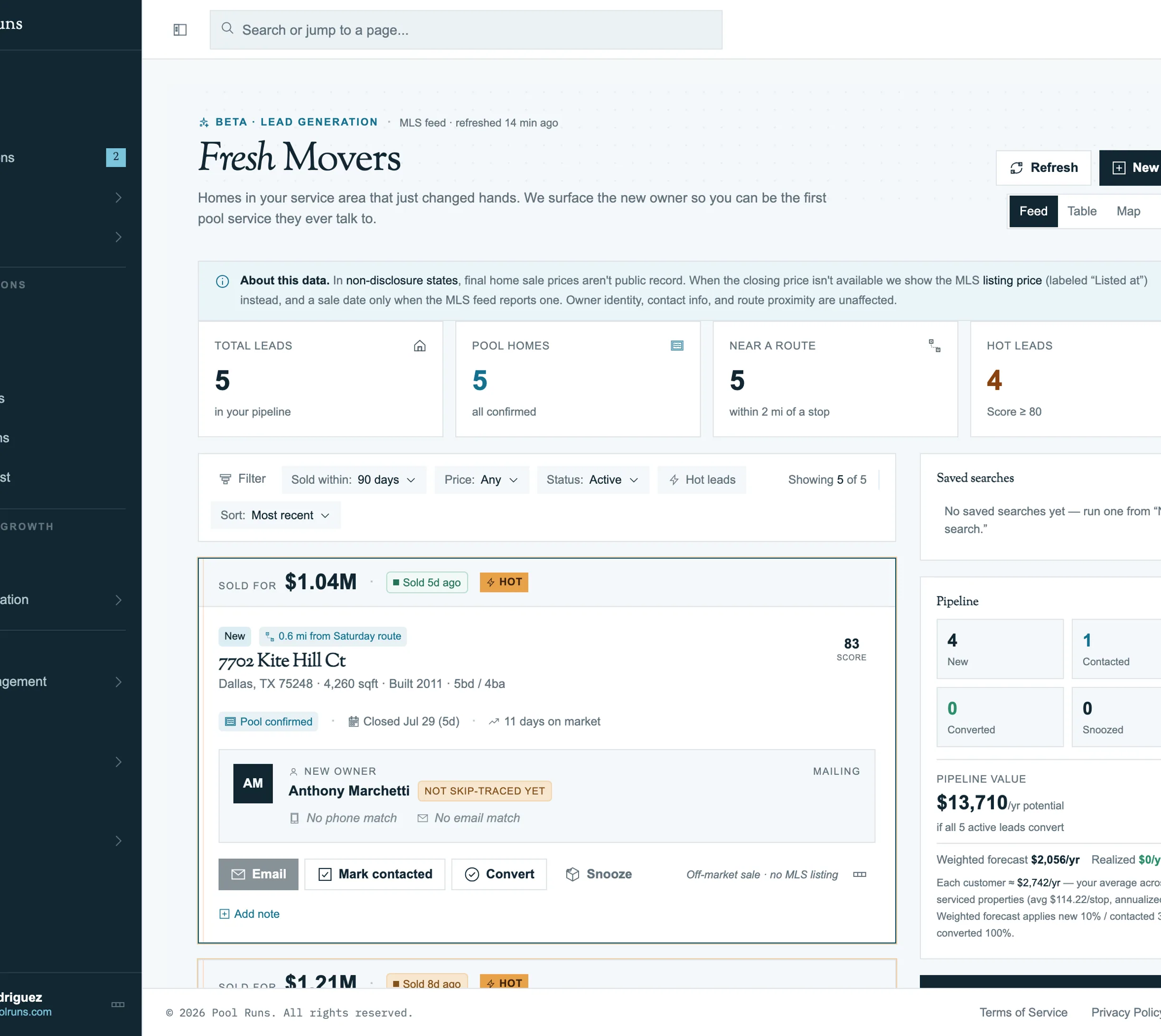Click the sidebar badge showing 2
This screenshot has height=1036, width=1161.
[x=116, y=157]
